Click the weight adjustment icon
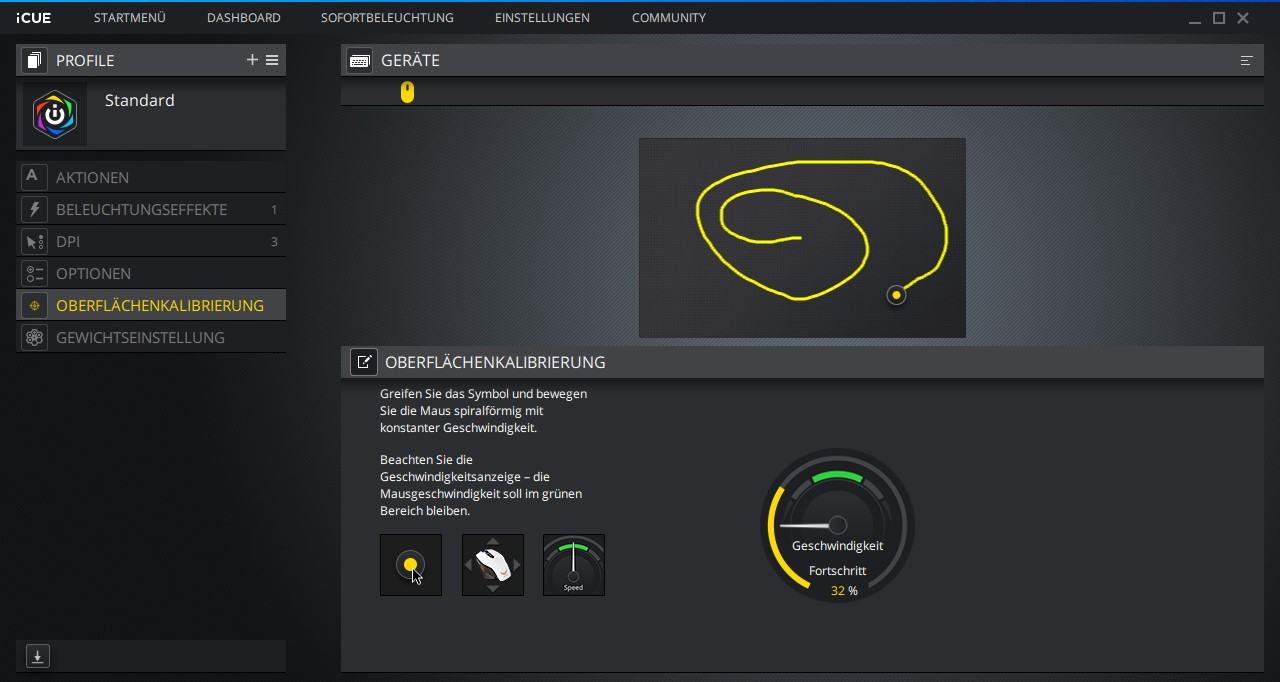Screen dimensions: 1280x682 point(34,337)
